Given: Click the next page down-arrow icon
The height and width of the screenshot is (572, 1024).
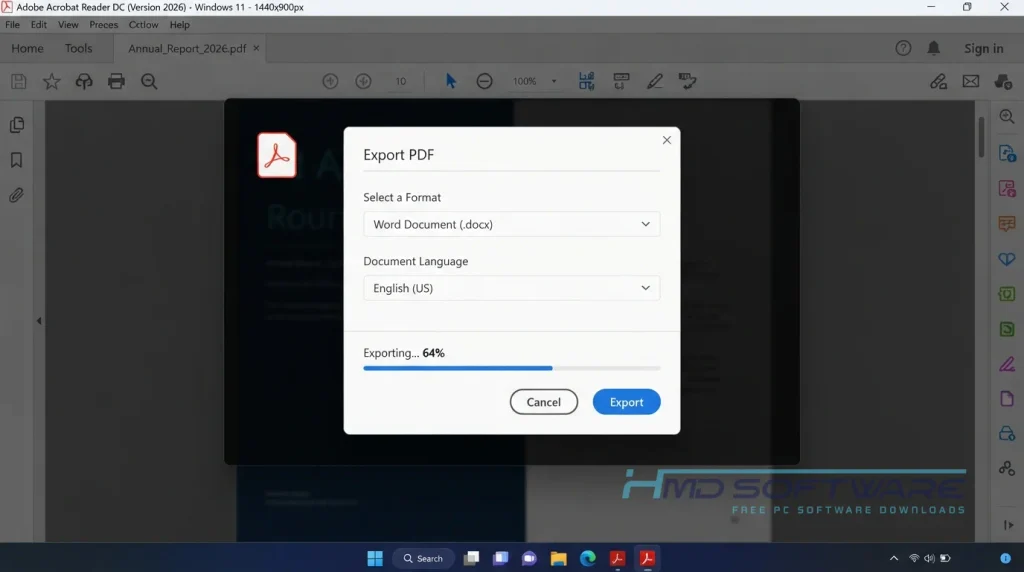Looking at the screenshot, I should [x=363, y=81].
